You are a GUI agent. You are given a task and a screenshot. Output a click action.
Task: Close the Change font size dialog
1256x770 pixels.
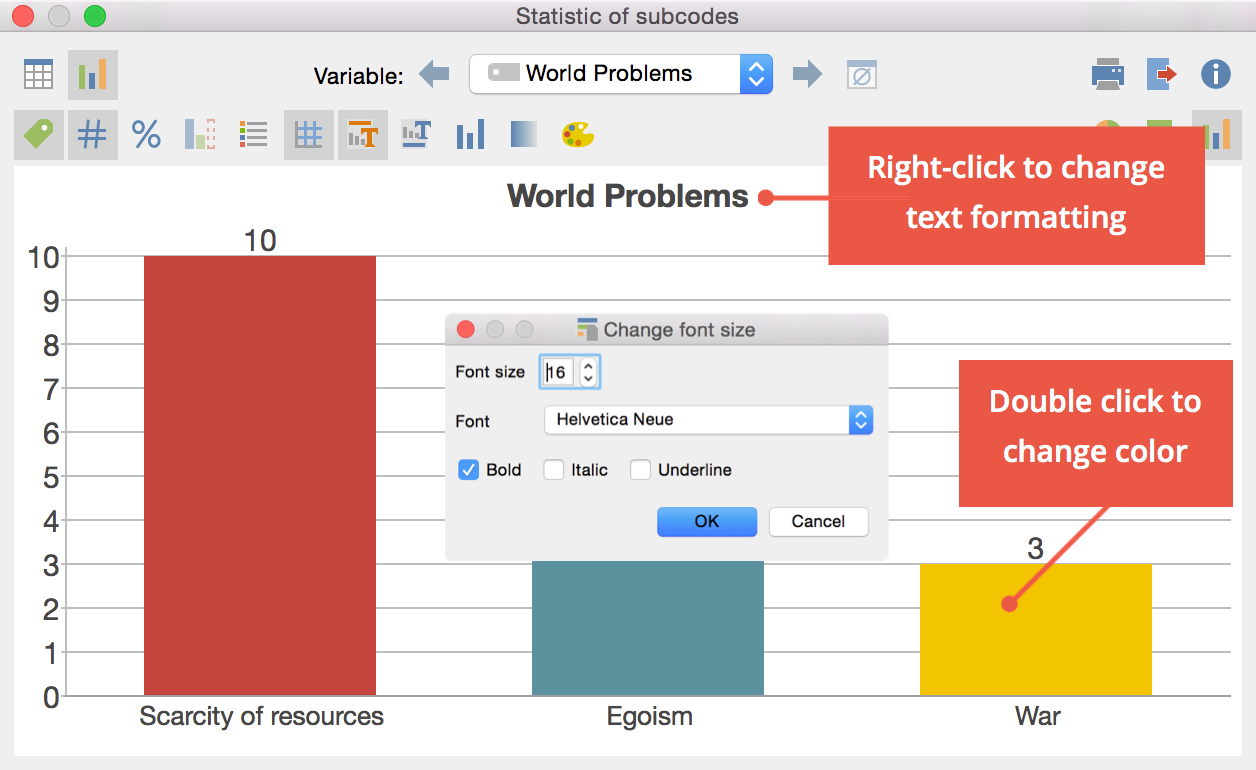coord(466,330)
